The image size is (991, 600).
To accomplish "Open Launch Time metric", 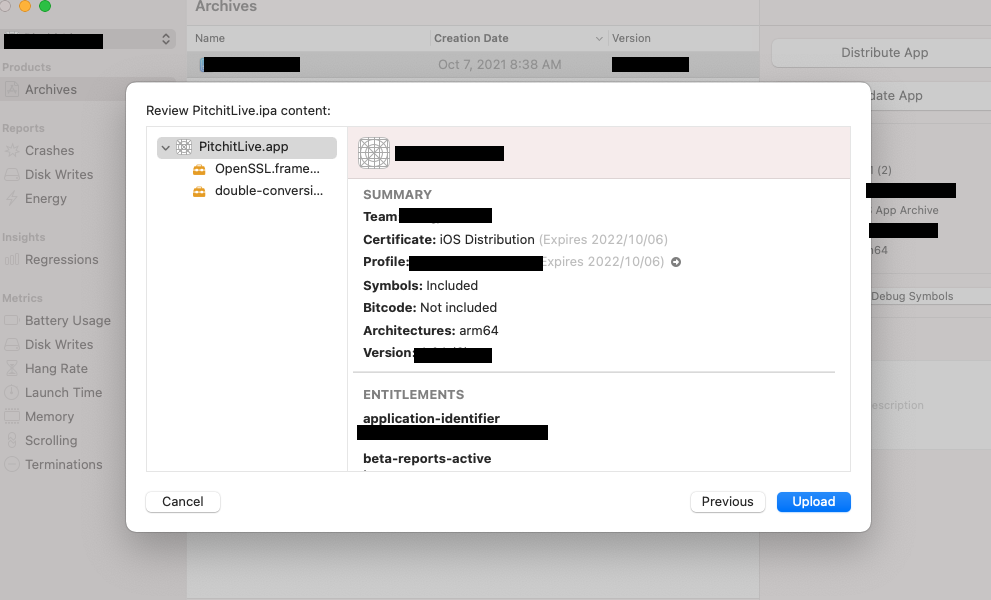I will point(63,393).
